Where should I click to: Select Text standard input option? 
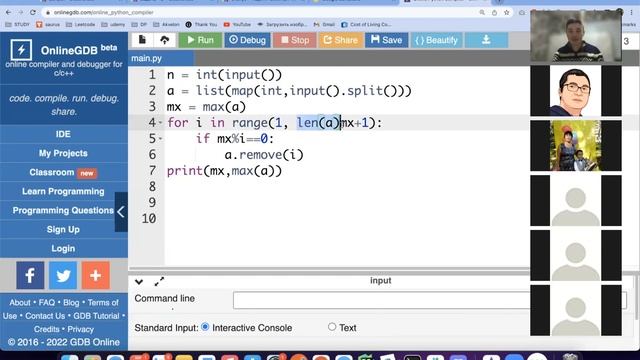pyautogui.click(x=332, y=327)
